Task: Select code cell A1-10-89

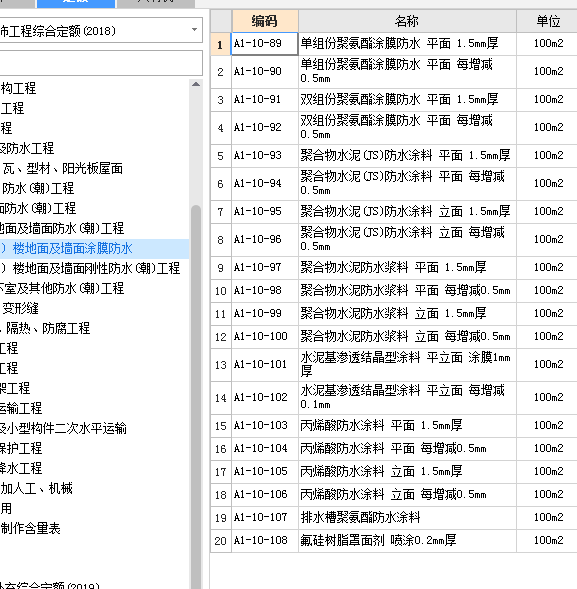Action: pos(265,44)
